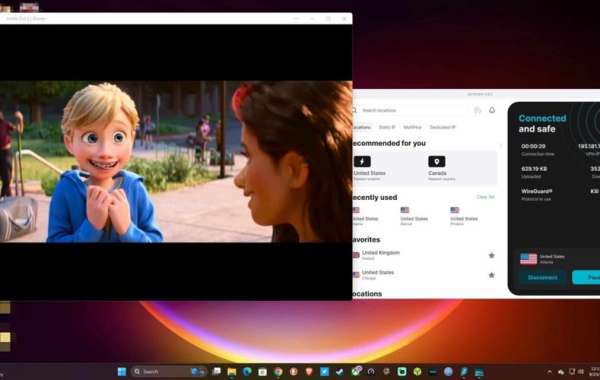The height and width of the screenshot is (380, 600).
Task: Open the Dedicated IP tab
Action: (442, 127)
